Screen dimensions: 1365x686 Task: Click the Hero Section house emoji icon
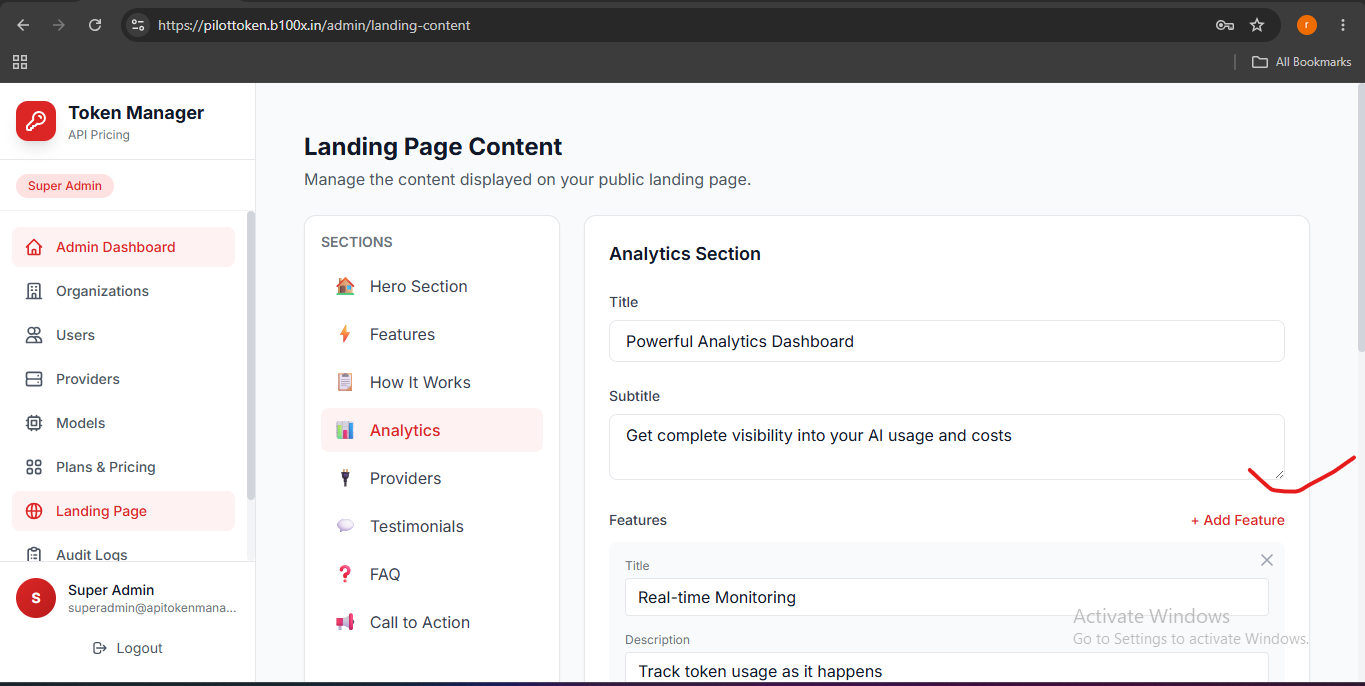point(345,286)
